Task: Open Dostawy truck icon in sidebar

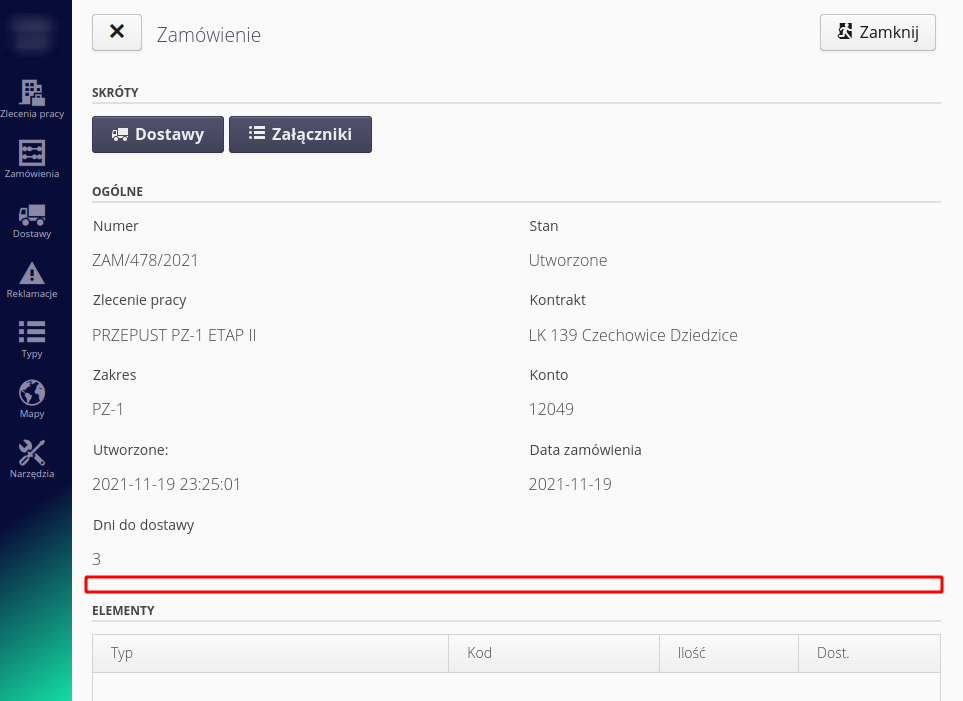Action: point(32,219)
